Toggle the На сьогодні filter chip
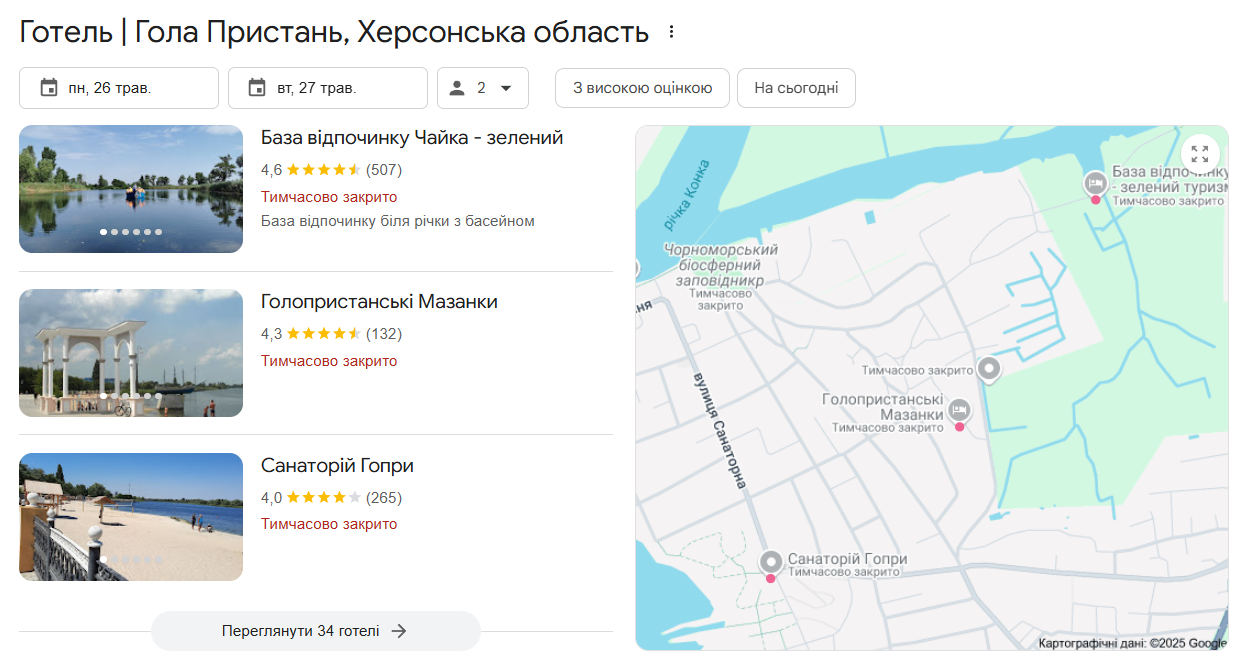The image size is (1250, 659). pyautogui.click(x=796, y=88)
